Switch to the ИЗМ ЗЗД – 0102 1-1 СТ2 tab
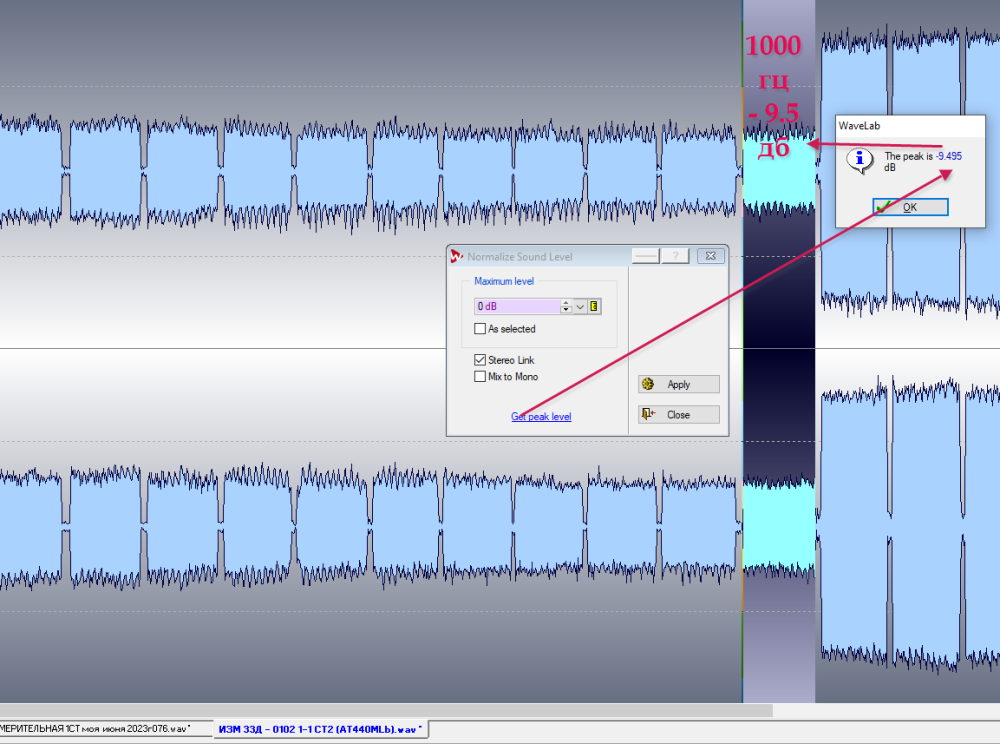 coord(320,729)
